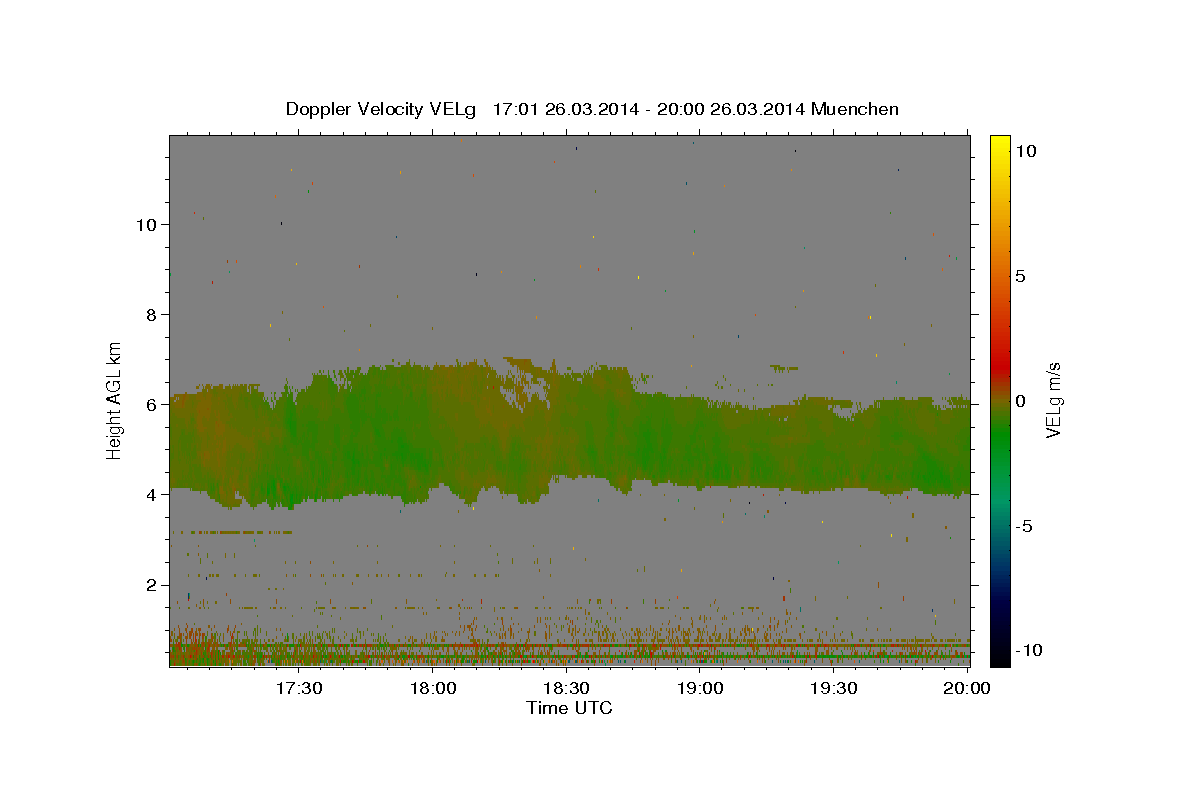The width and height of the screenshot is (1200, 800).
Task: Click the colorbar value 0
Action: (1020, 400)
